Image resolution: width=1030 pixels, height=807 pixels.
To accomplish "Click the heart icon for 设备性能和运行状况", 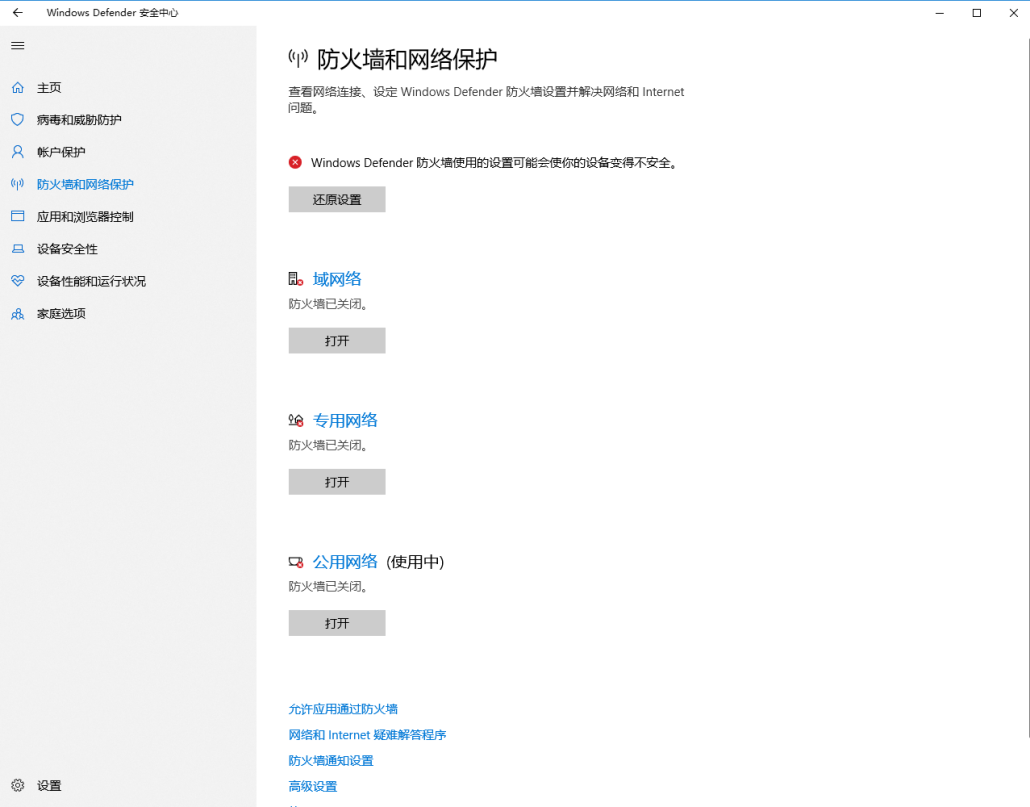I will pyautogui.click(x=18, y=280).
